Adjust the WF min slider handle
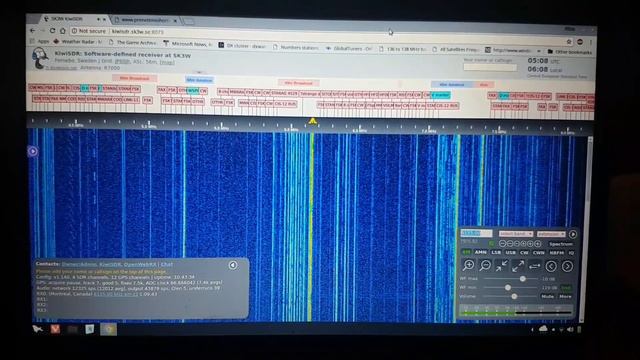The width and height of the screenshot is (640, 360). click(508, 287)
